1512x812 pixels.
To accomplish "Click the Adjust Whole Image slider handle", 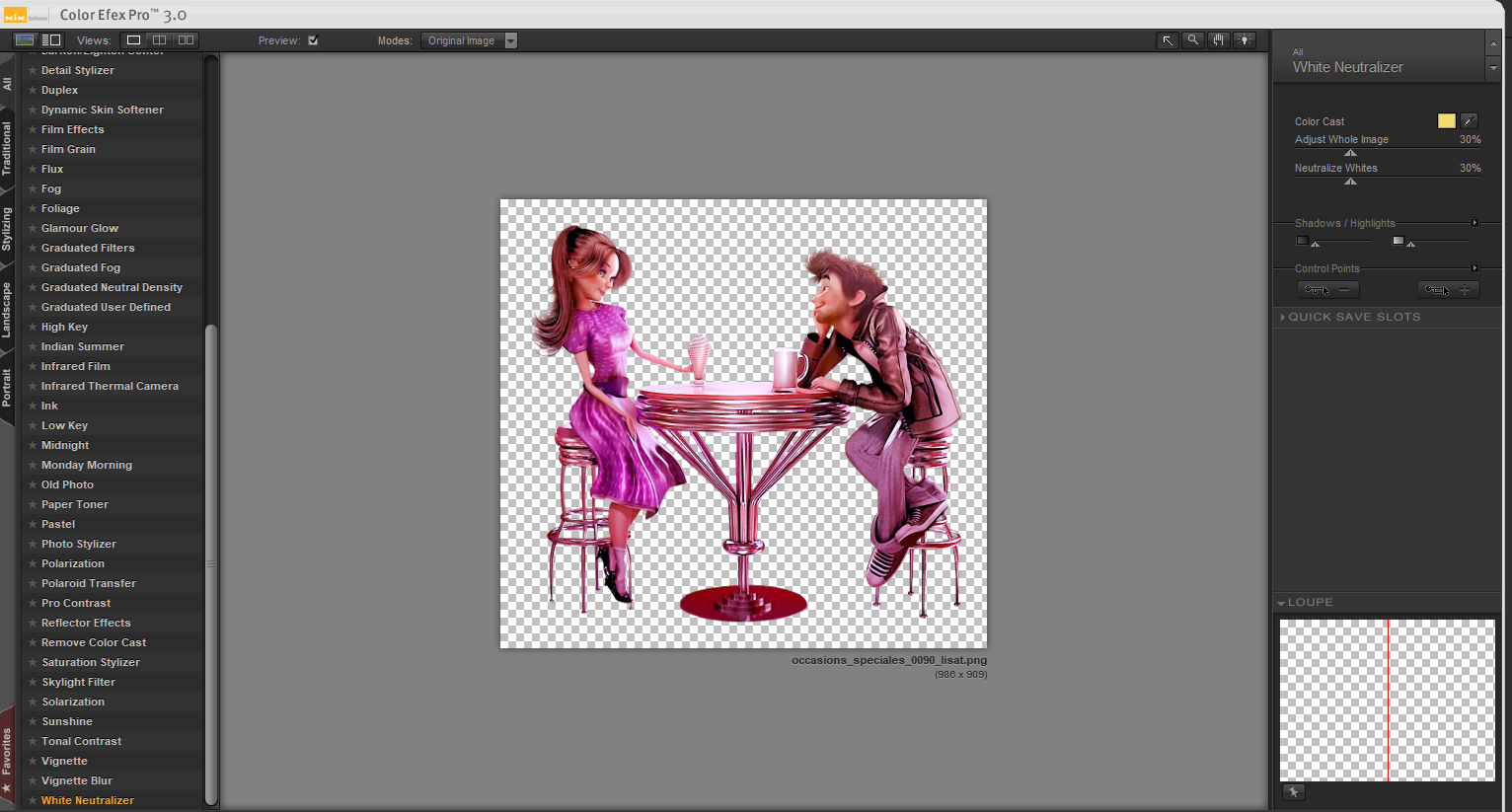I will point(1350,153).
